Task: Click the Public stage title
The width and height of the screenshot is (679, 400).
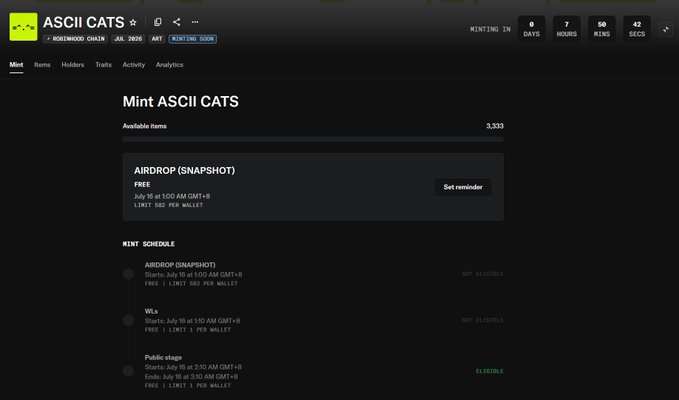Action: [163, 358]
